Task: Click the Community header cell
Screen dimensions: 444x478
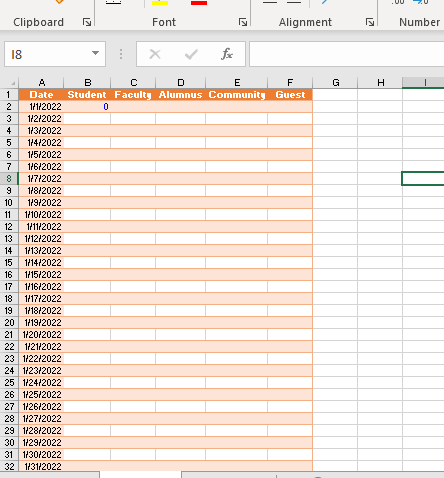Action: (237, 95)
